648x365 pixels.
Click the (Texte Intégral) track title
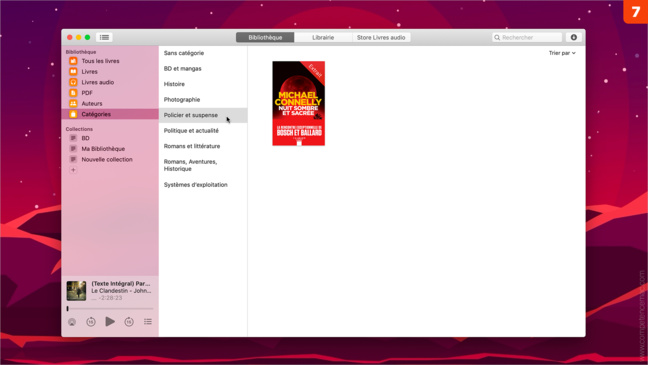pos(121,284)
